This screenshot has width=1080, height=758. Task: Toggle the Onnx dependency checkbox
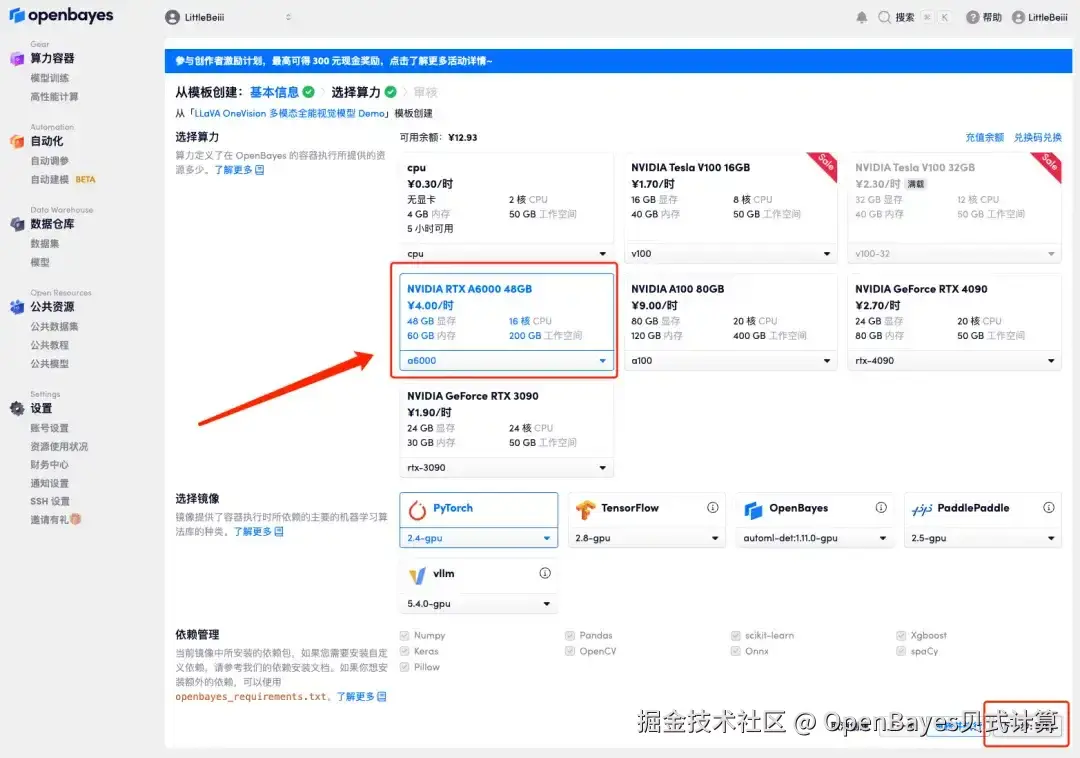[x=736, y=651]
